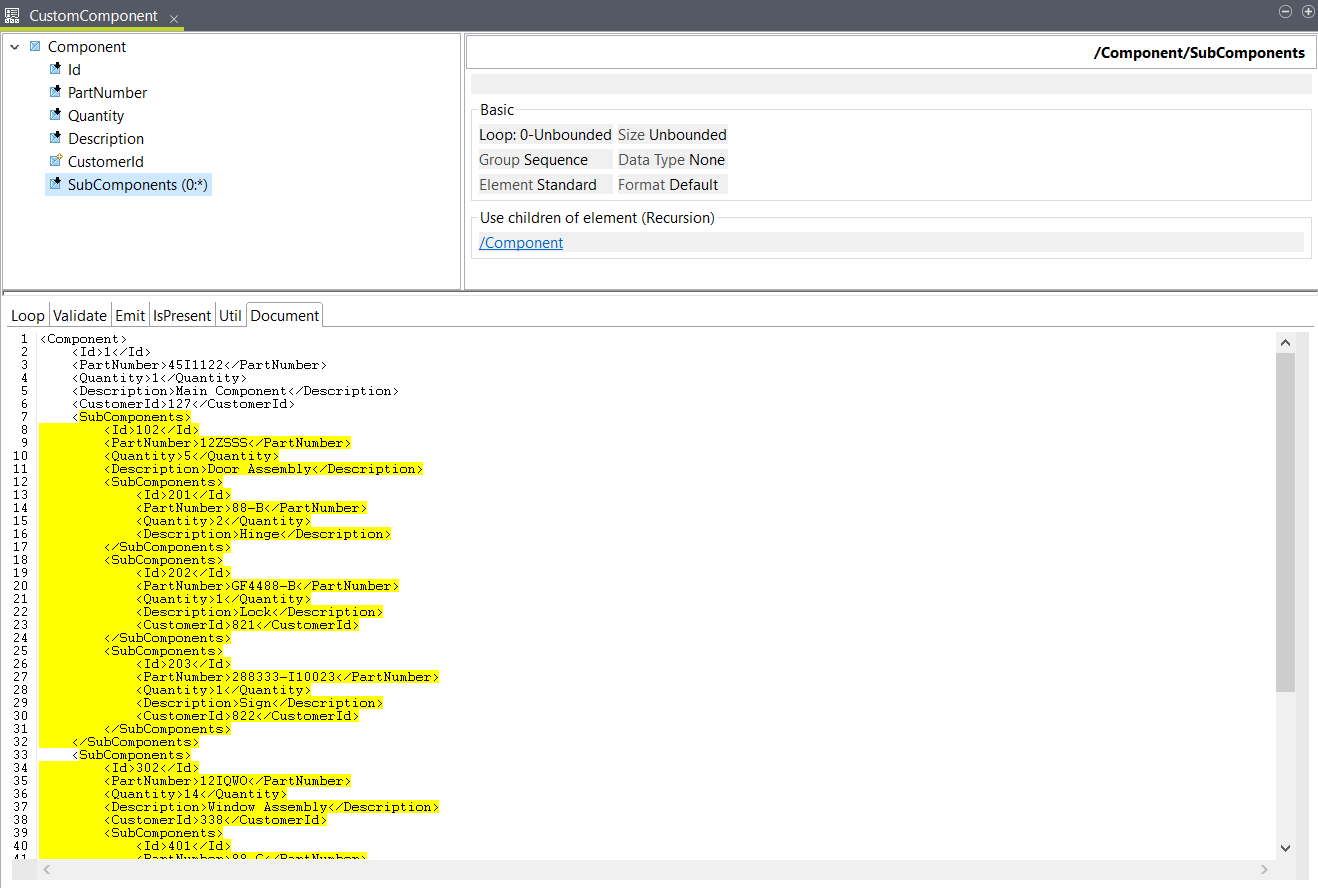
Task: Click the PartNumber element icon
Action: tap(56, 93)
